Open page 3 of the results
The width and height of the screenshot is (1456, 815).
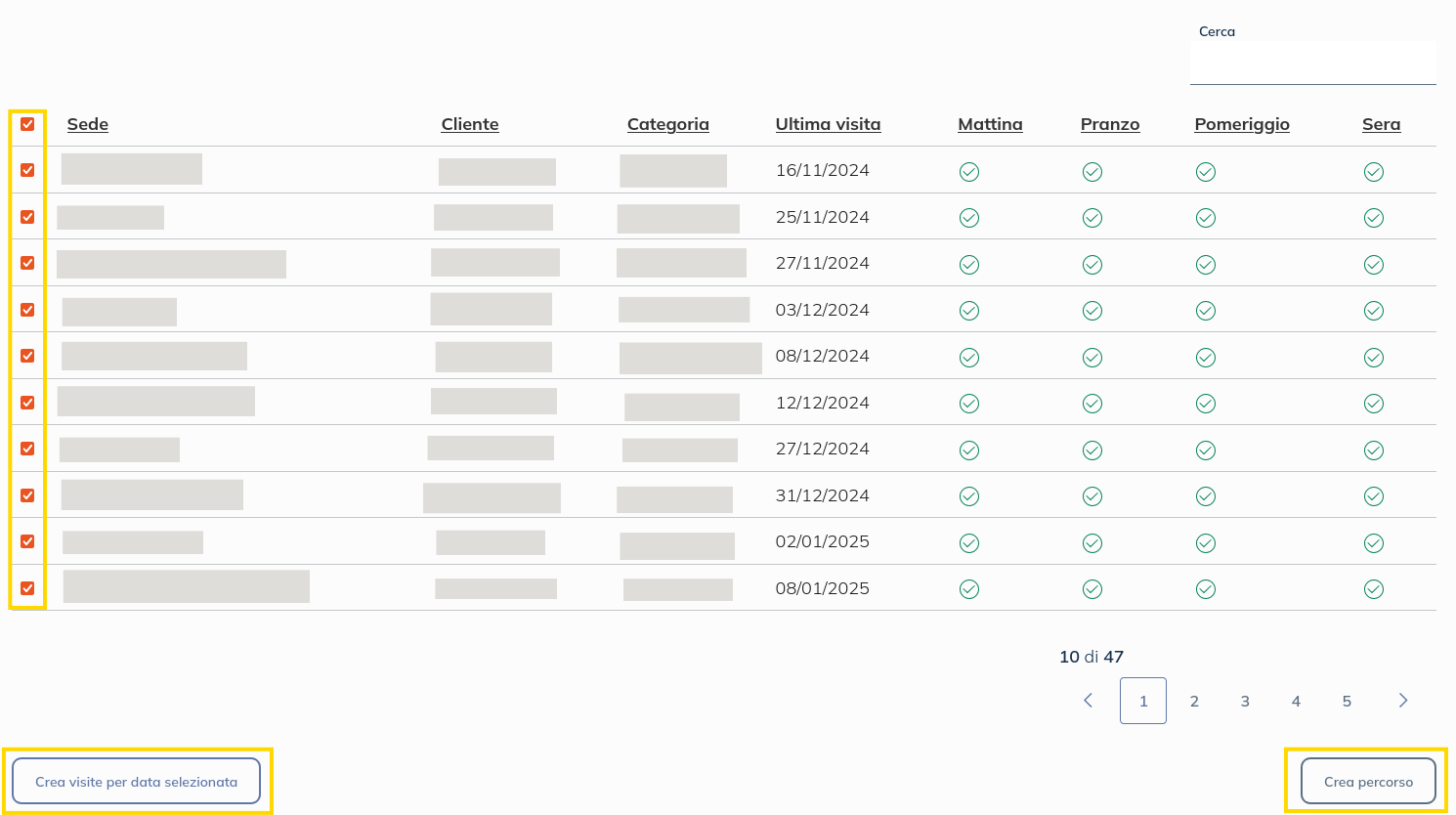[x=1244, y=701]
